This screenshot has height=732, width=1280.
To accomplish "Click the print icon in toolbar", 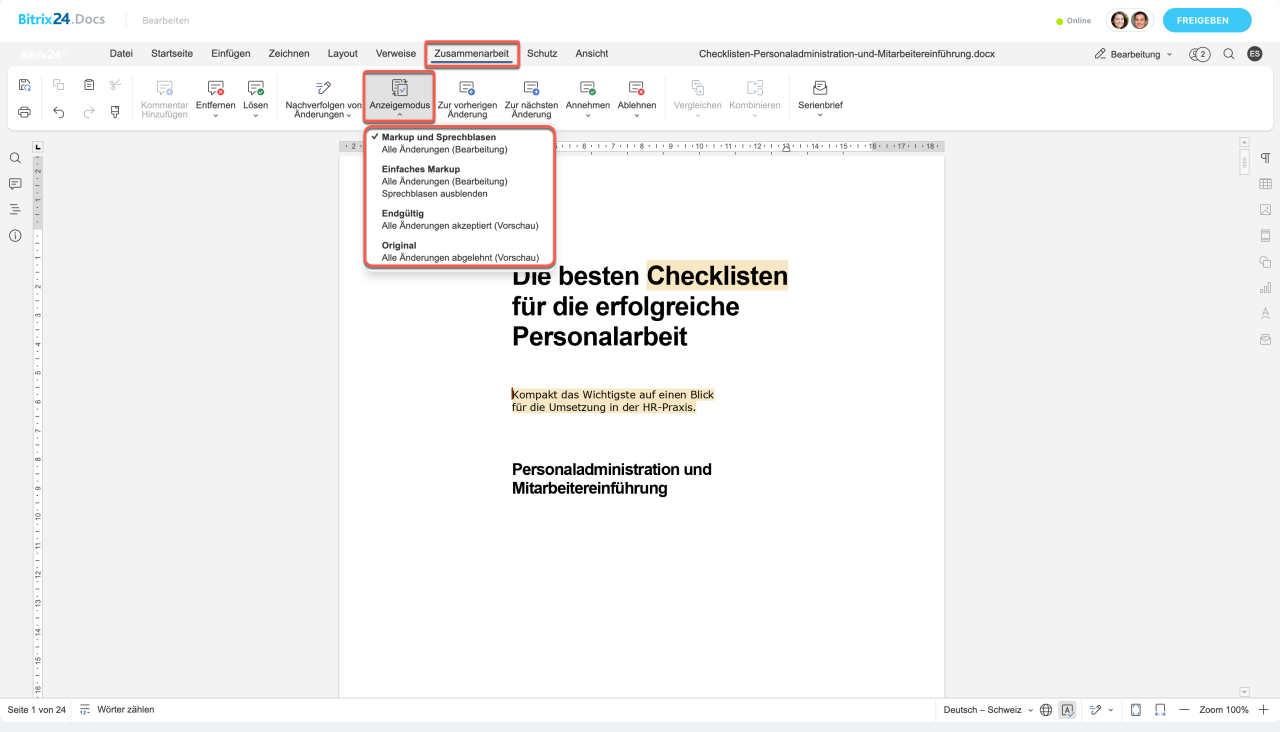I will 25,112.
